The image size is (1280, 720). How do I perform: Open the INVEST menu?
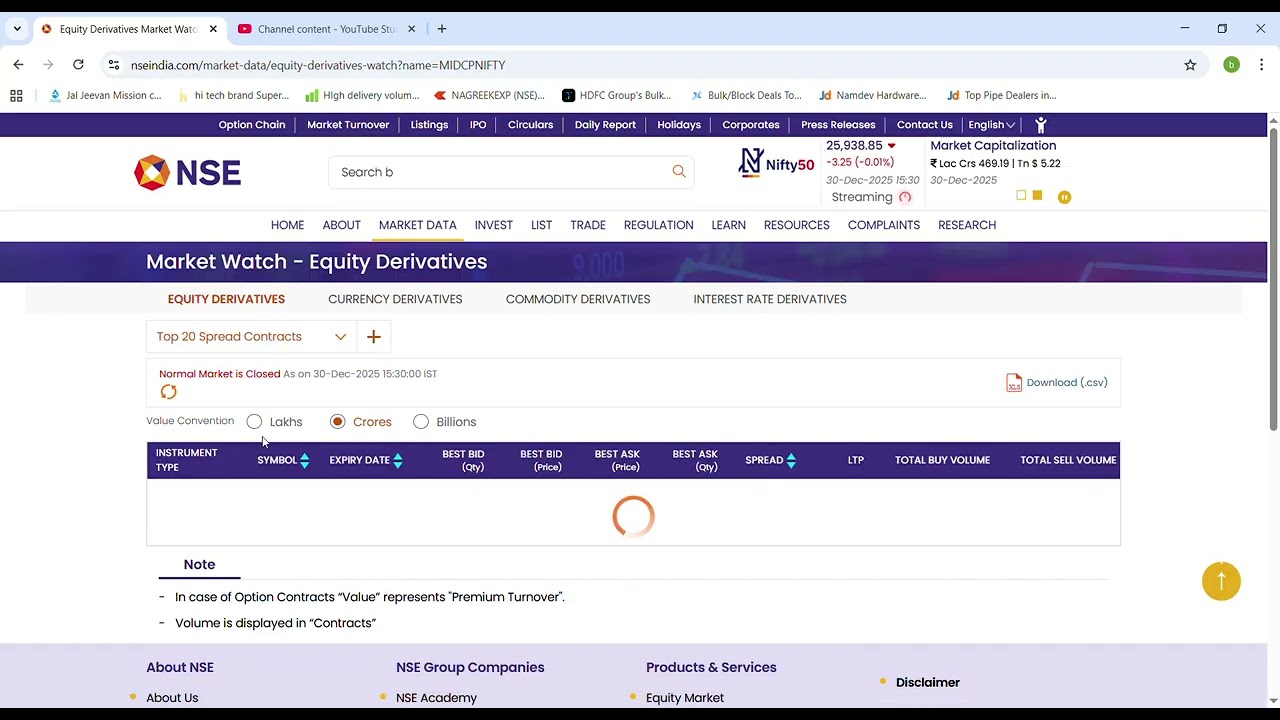point(494,225)
